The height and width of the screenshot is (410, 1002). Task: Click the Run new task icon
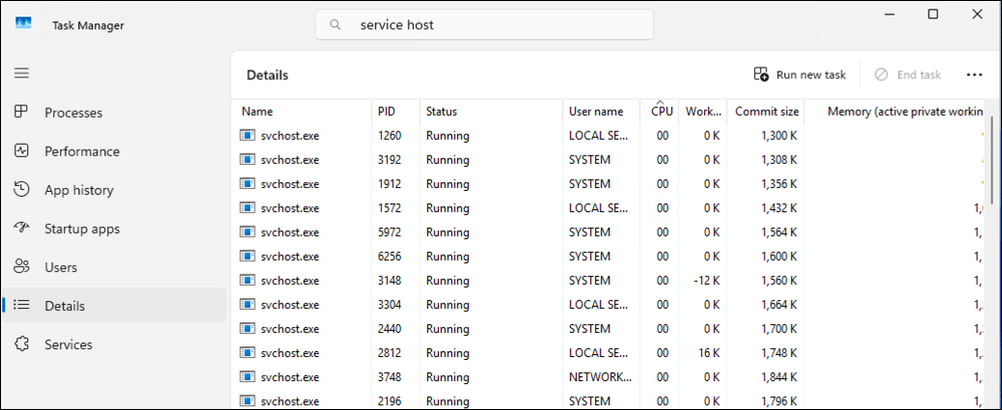(x=761, y=75)
